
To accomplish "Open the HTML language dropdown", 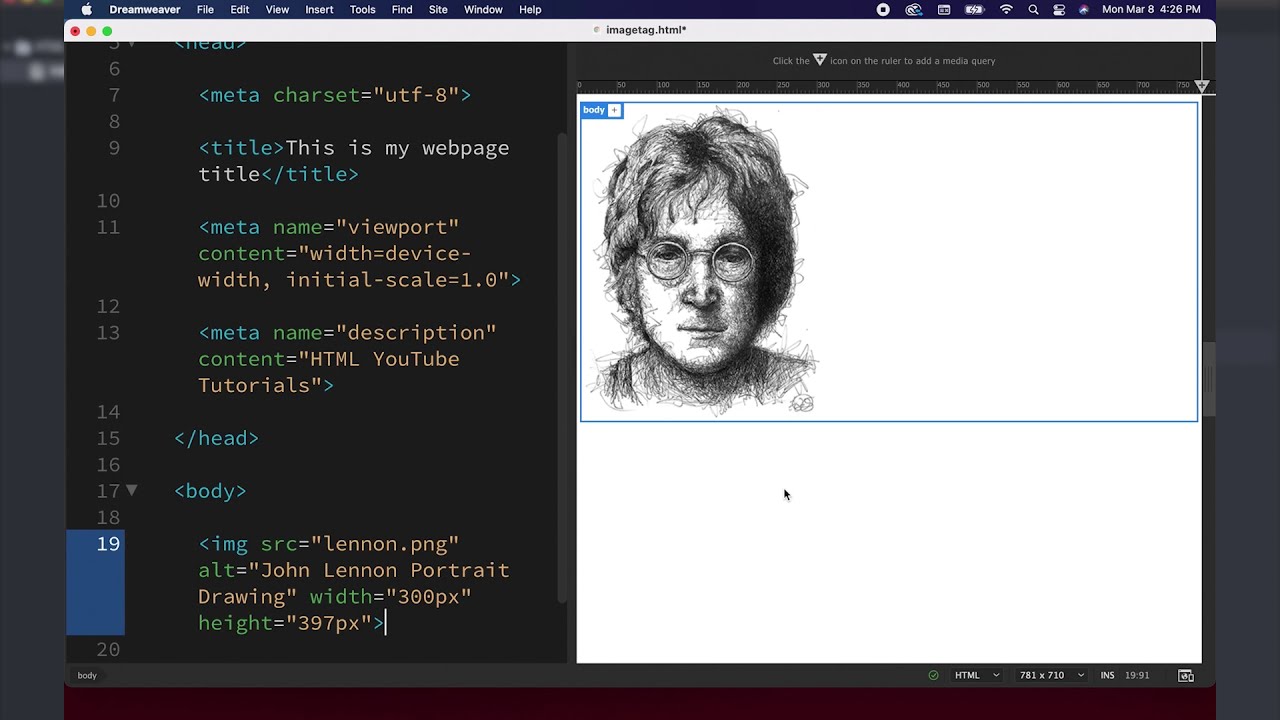I will tap(977, 675).
